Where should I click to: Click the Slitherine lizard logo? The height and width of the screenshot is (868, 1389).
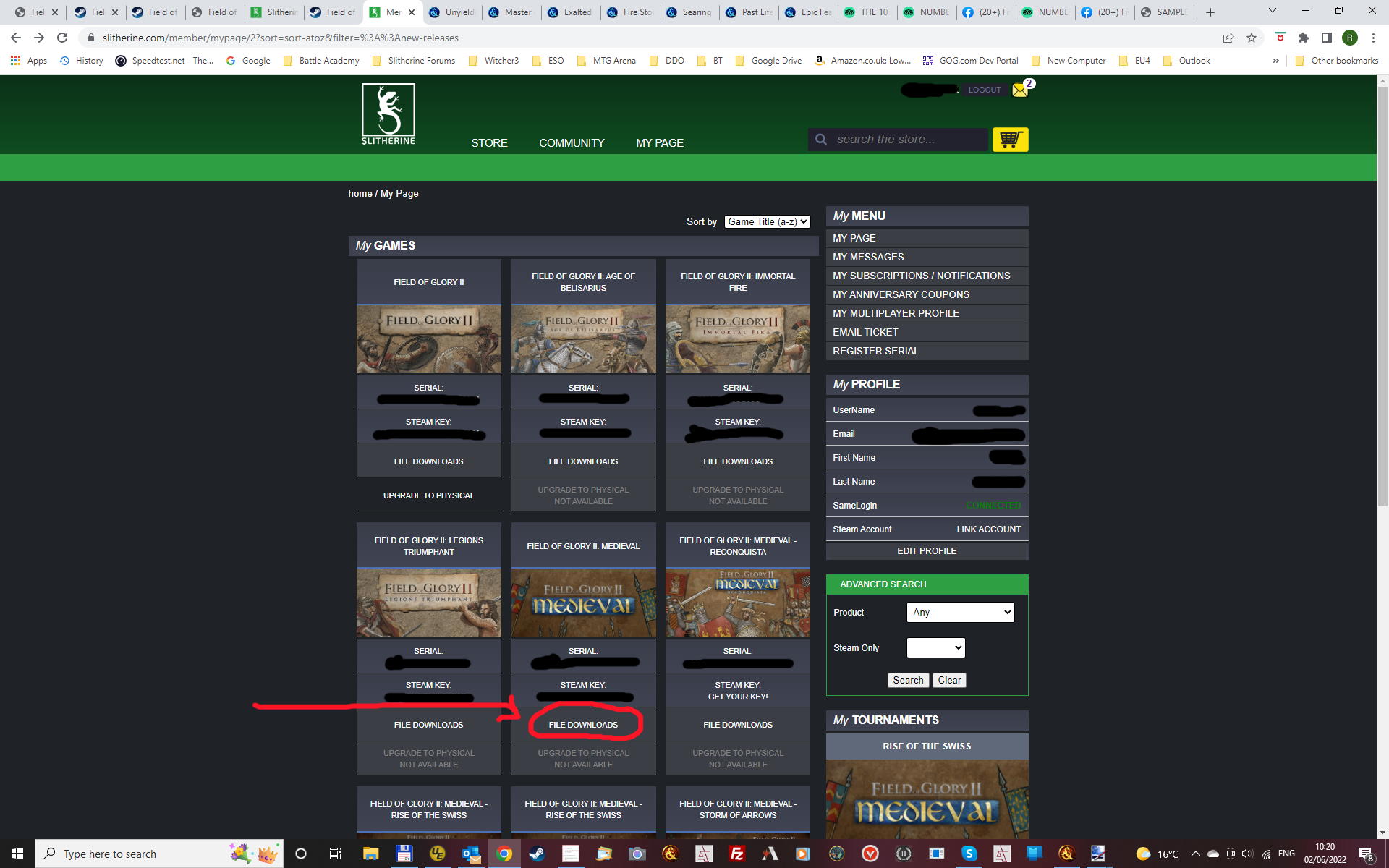(388, 114)
